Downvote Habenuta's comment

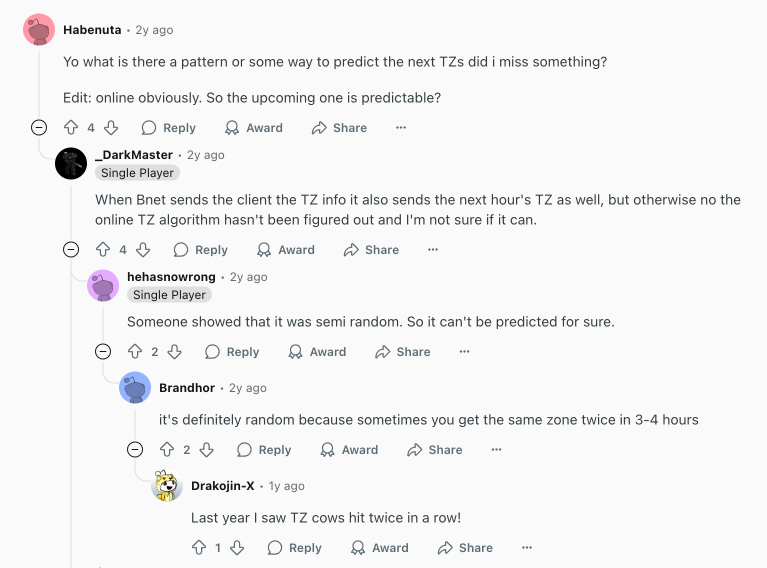tap(111, 128)
